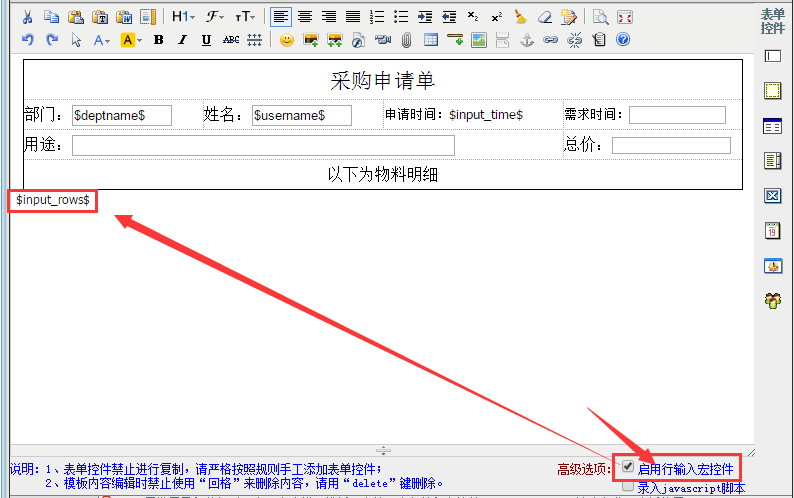Click the blue help question mark icon

click(623, 41)
